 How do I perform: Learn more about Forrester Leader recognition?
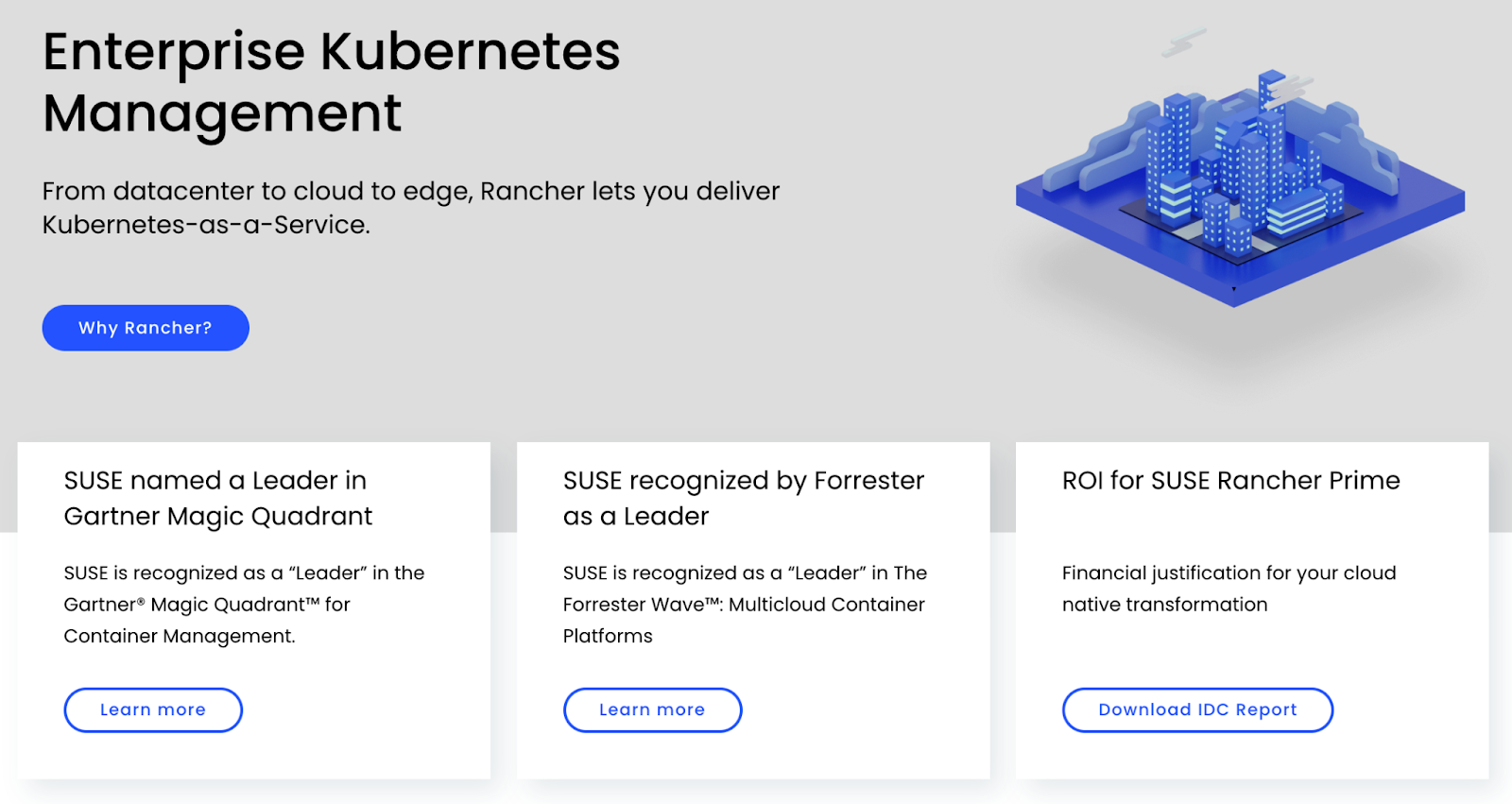tap(652, 710)
